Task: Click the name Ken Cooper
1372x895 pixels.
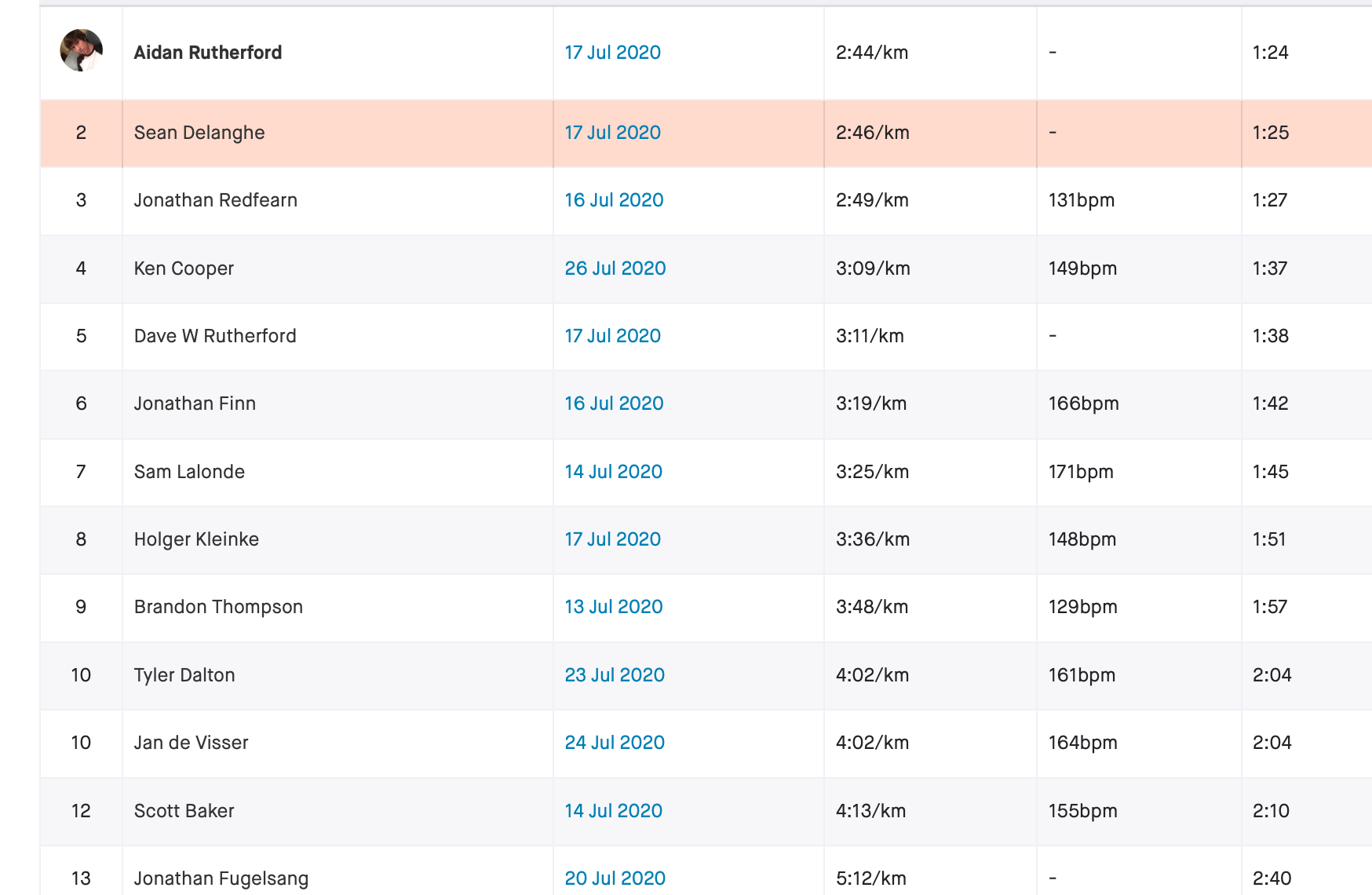Action: (184, 268)
